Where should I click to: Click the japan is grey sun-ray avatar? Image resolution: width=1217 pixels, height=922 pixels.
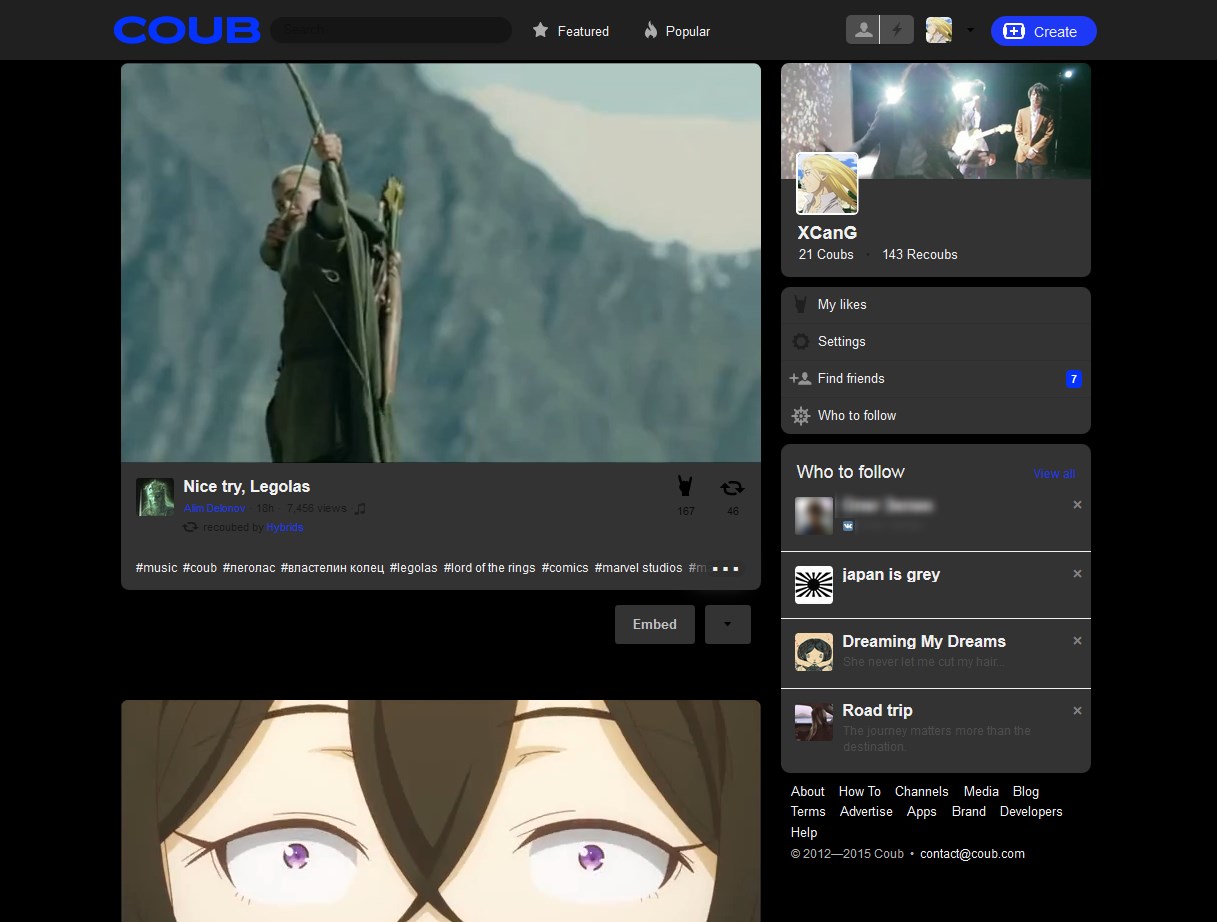[x=814, y=585]
